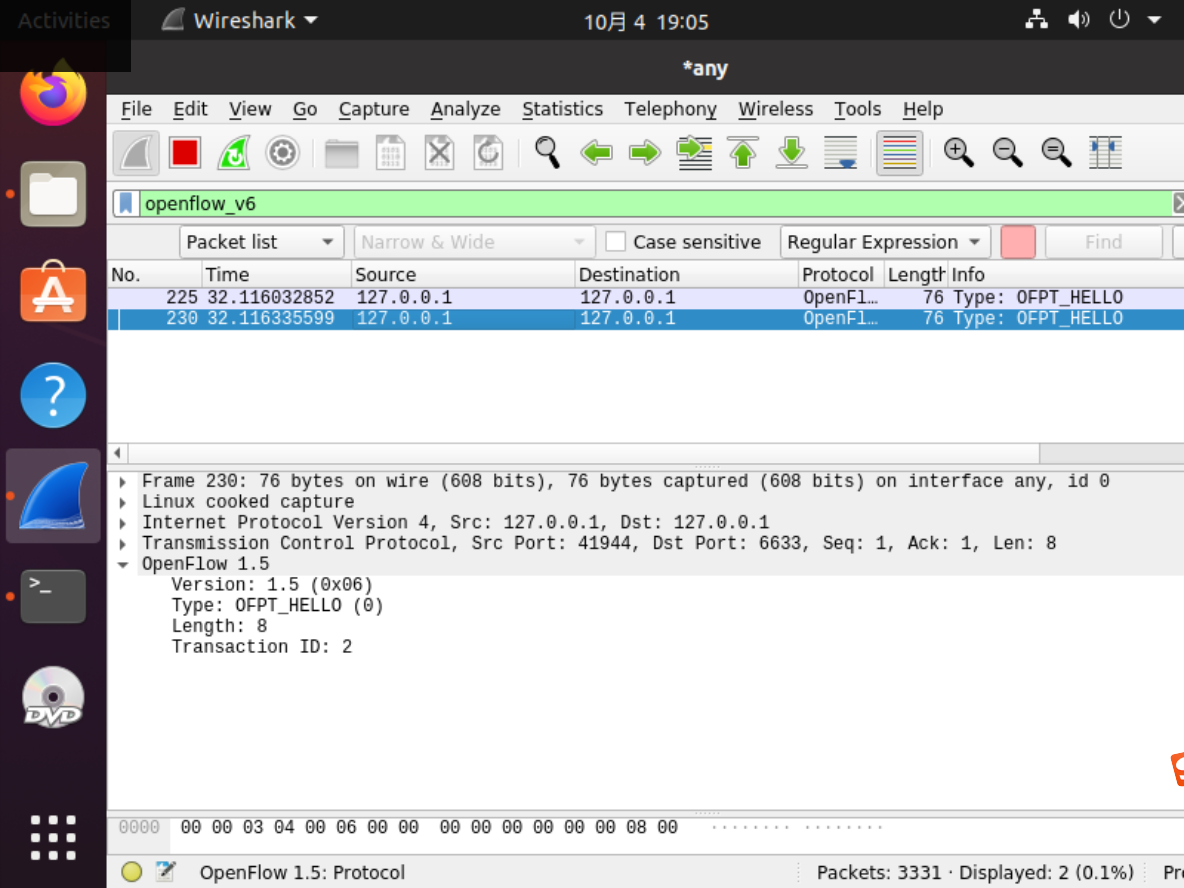Open the Capture menu
Image resolution: width=1184 pixels, height=888 pixels.
[374, 109]
